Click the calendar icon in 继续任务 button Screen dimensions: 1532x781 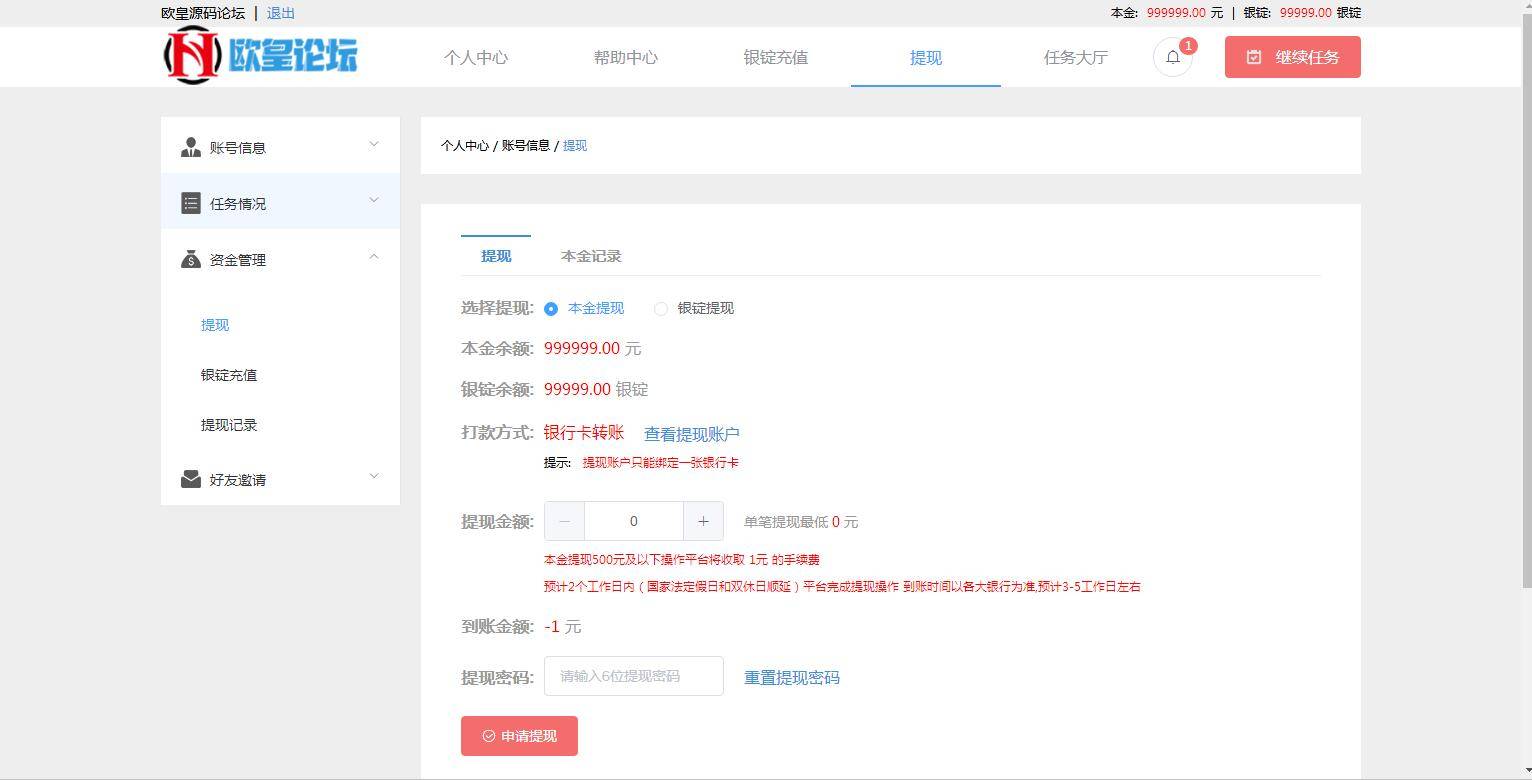tap(1254, 57)
